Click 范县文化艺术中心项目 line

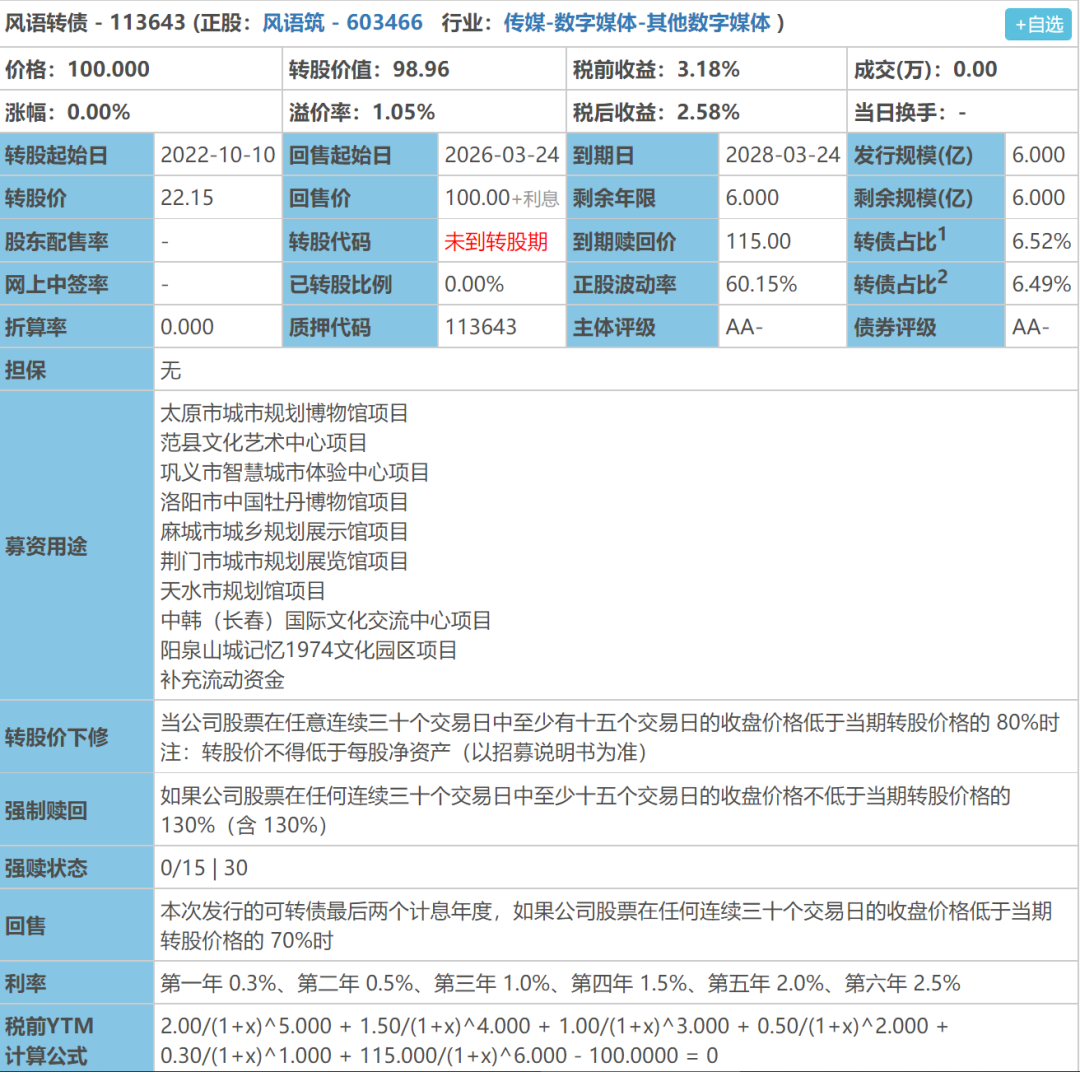[263, 442]
